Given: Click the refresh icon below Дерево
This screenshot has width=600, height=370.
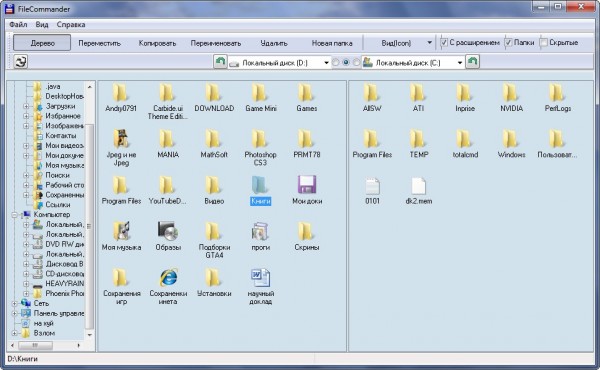Looking at the screenshot, I should pyautogui.click(x=21, y=62).
